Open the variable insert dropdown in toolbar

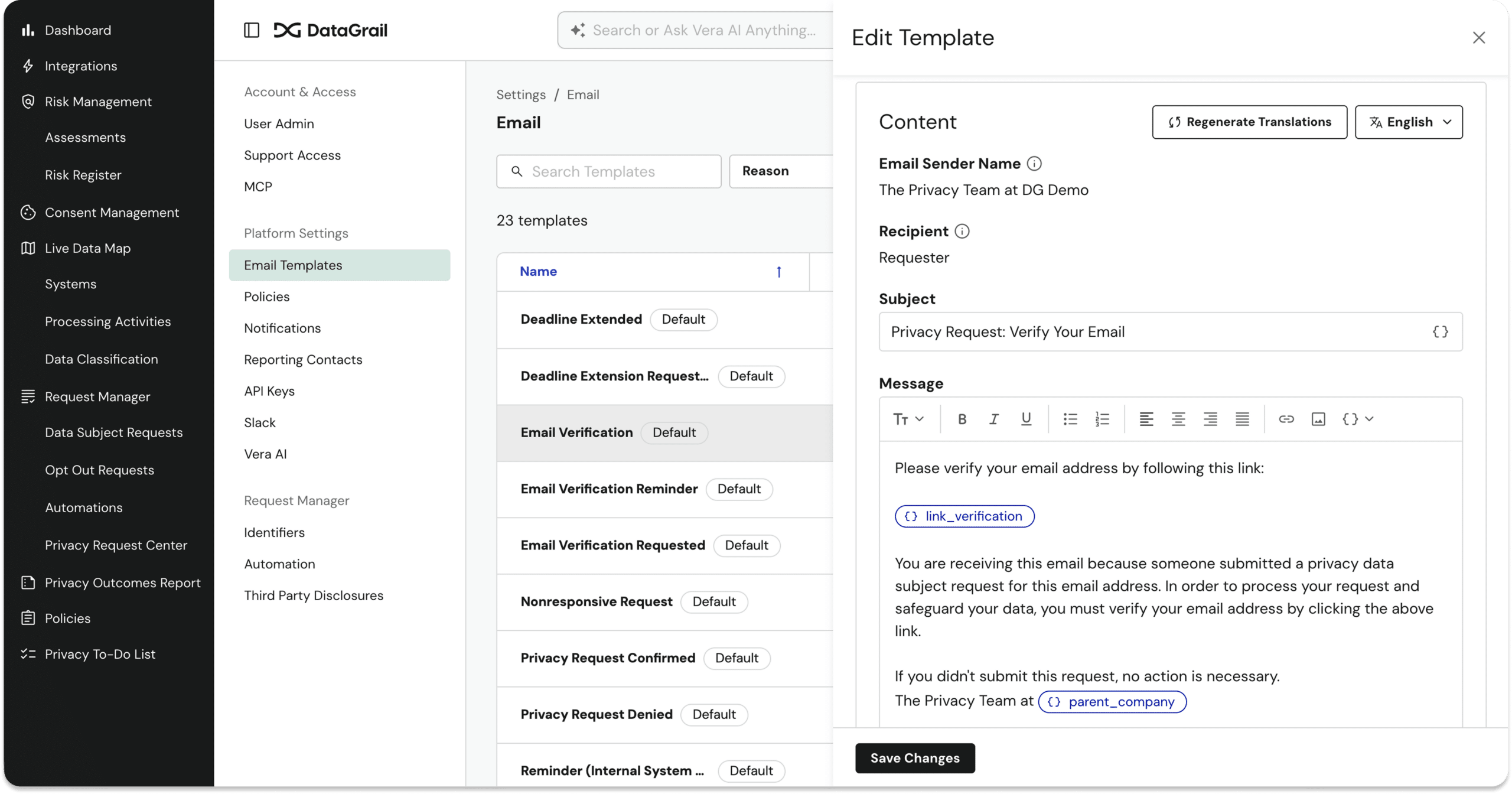pos(1358,419)
